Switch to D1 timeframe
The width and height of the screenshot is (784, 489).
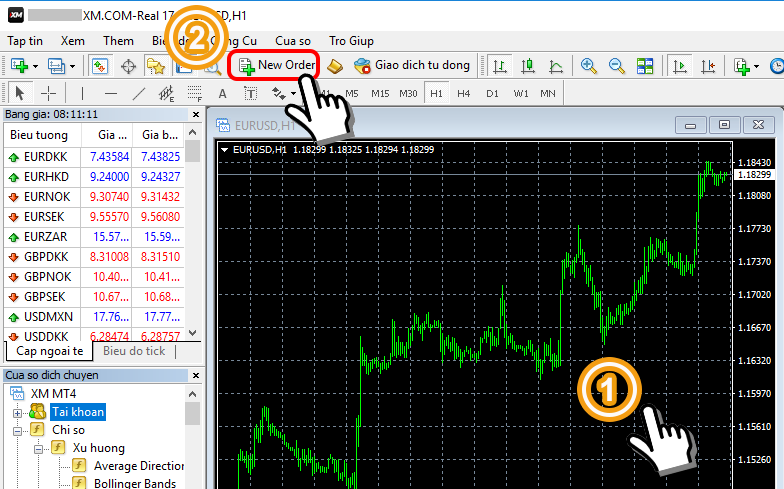coord(492,94)
